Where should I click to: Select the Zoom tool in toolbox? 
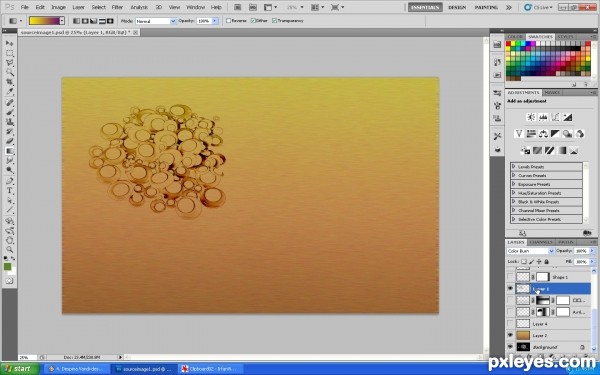point(10,250)
